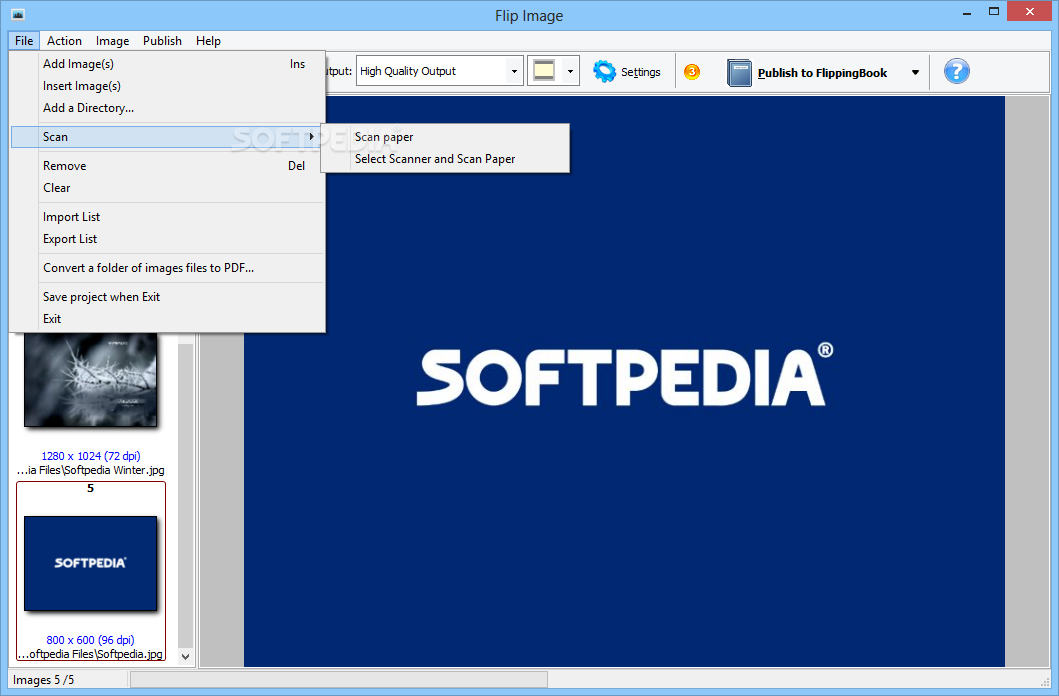The width and height of the screenshot is (1059, 696).
Task: Choose Exit from the File menu
Action: point(167,319)
